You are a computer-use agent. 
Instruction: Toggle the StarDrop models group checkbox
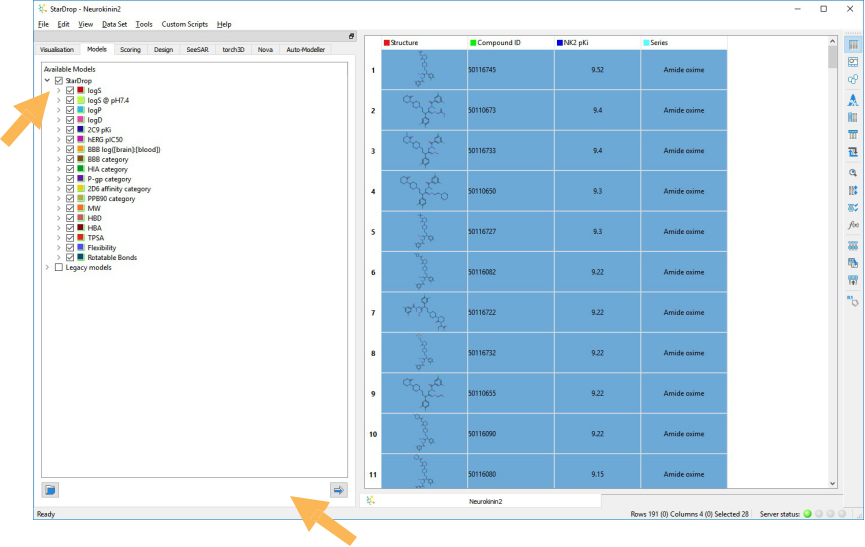coord(59,81)
